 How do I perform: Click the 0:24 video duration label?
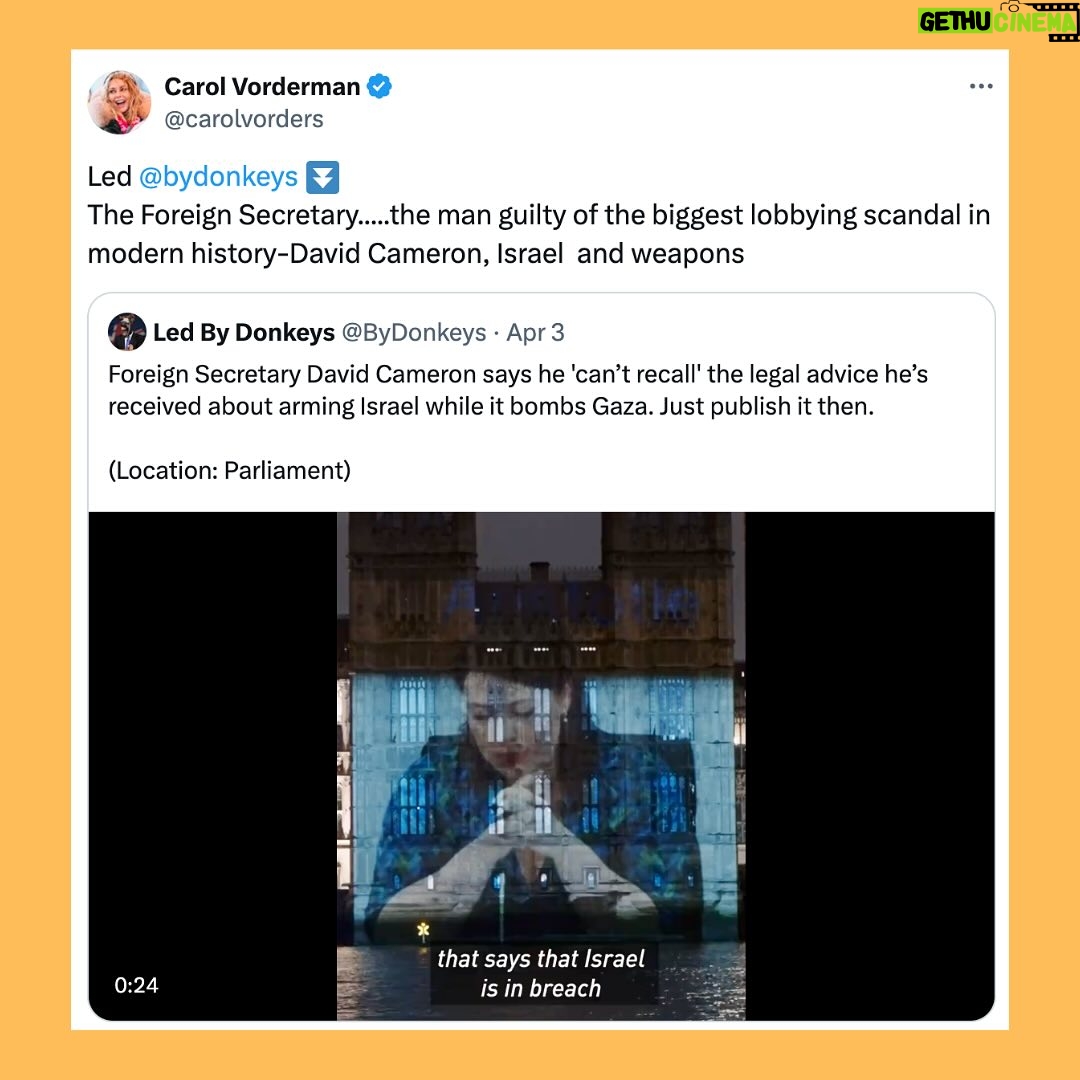(136, 985)
